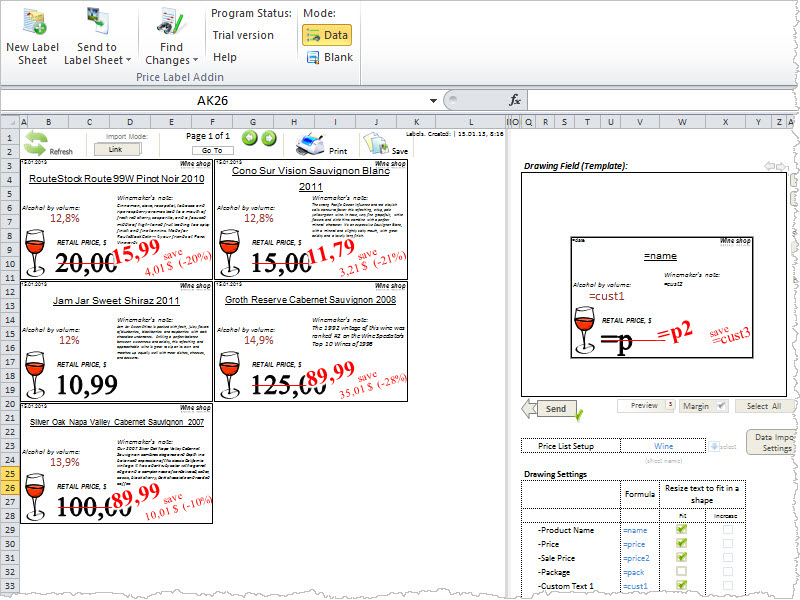Select column header W
800x600 pixels.
coord(682,122)
